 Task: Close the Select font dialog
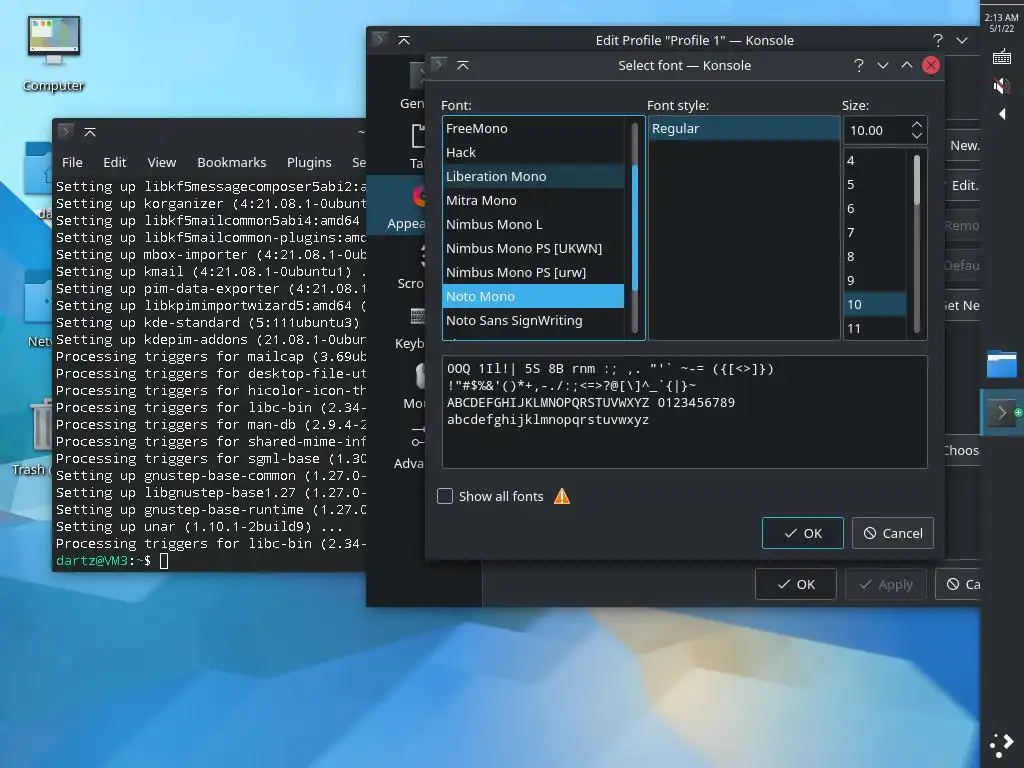click(931, 65)
